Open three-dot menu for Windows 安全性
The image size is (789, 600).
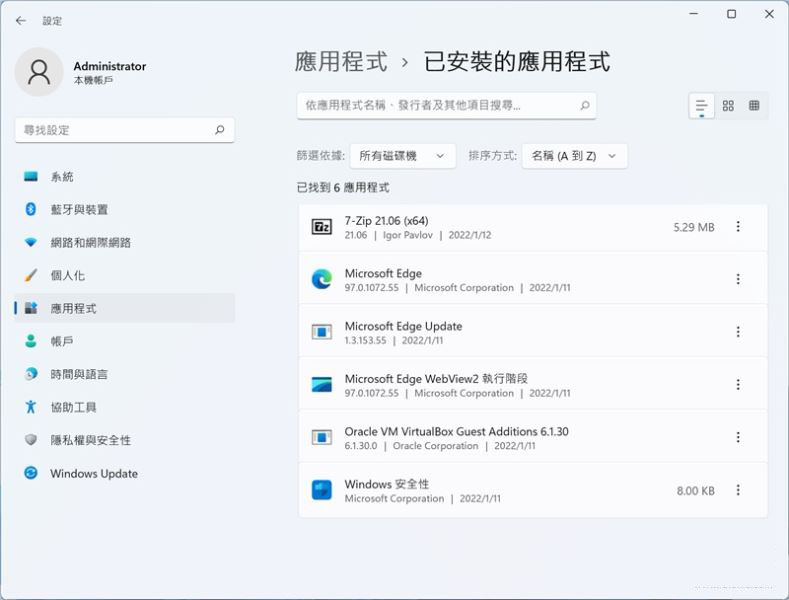point(738,490)
